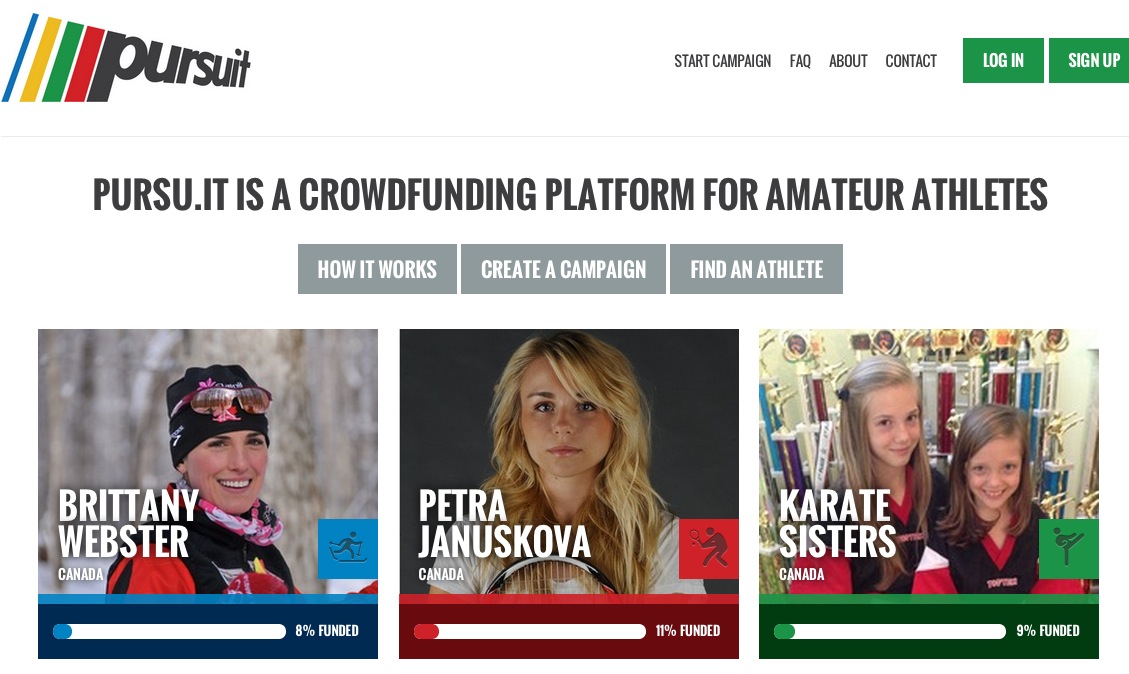Screen dimensions: 1129x674
Task: Click Brittany Webster's 8% funded progress bar
Action: click(x=169, y=632)
